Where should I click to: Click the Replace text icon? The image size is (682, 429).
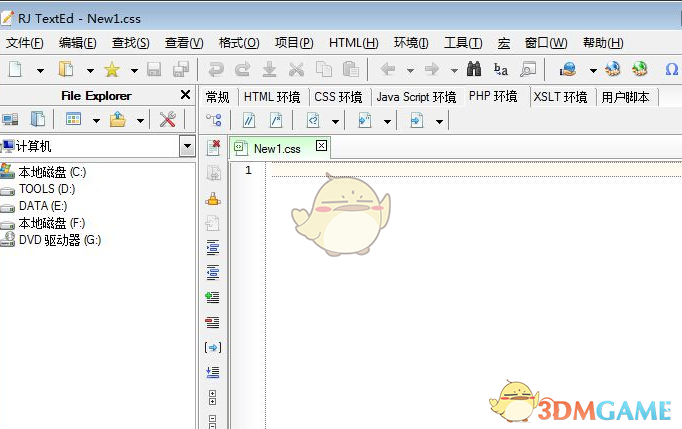(501, 69)
